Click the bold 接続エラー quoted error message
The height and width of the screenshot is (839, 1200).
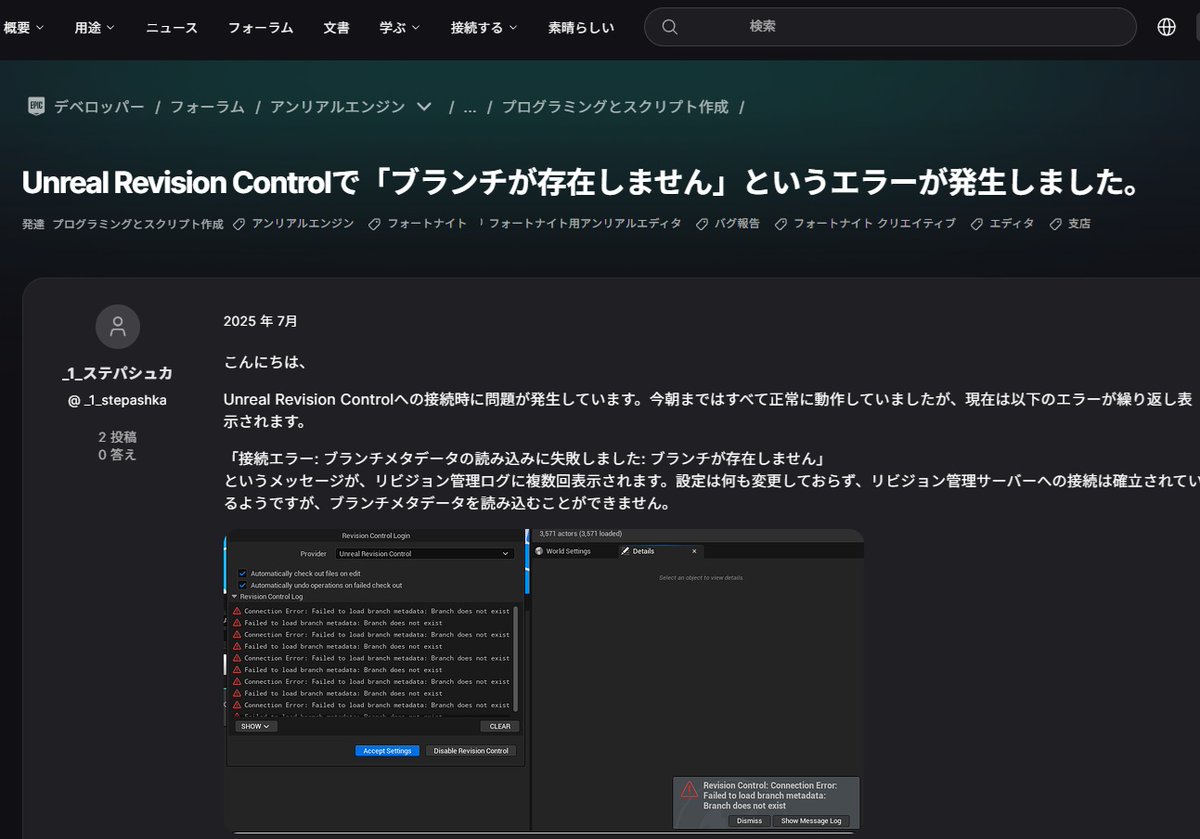tap(526, 459)
